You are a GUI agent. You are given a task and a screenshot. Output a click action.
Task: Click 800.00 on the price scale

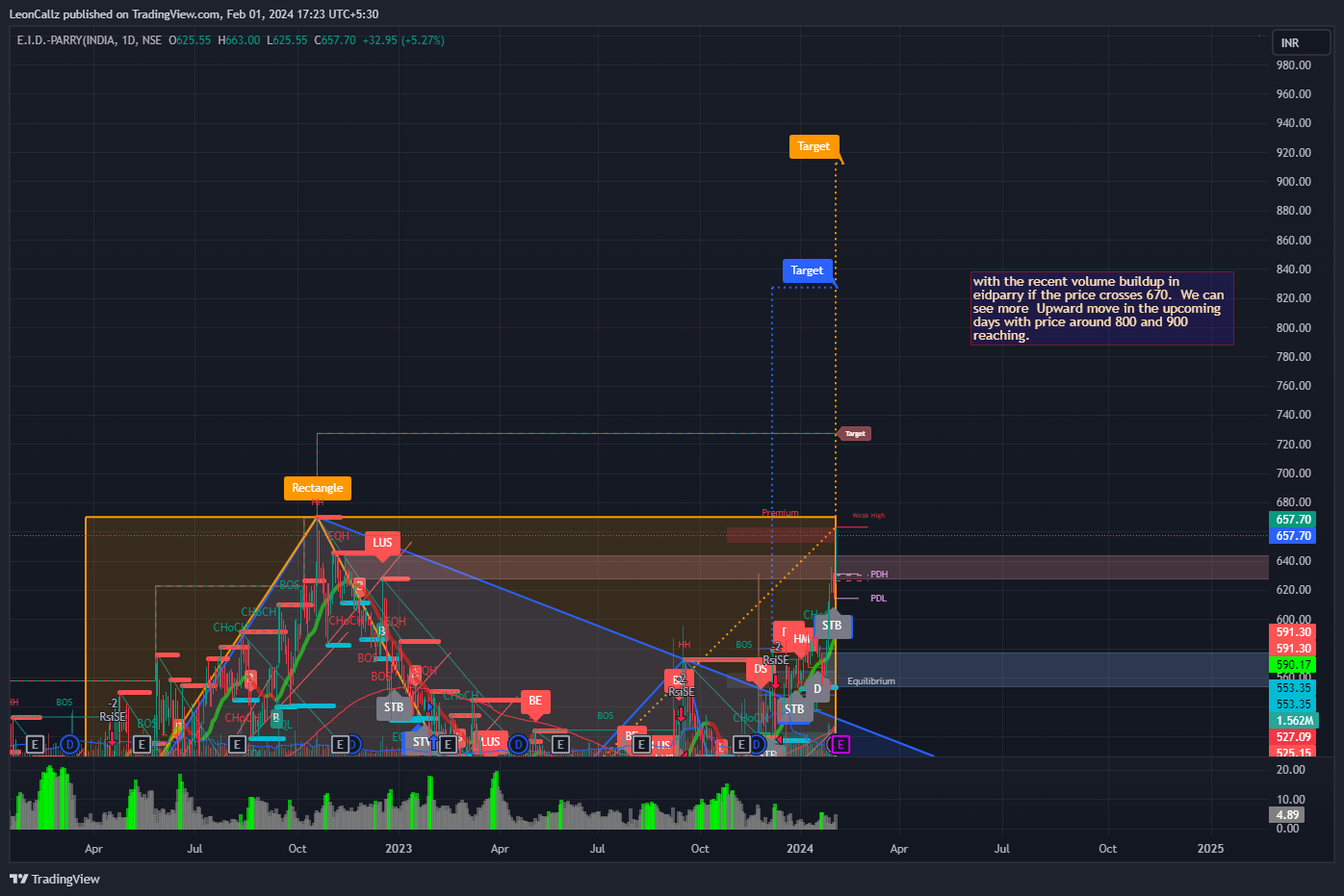(x=1293, y=328)
